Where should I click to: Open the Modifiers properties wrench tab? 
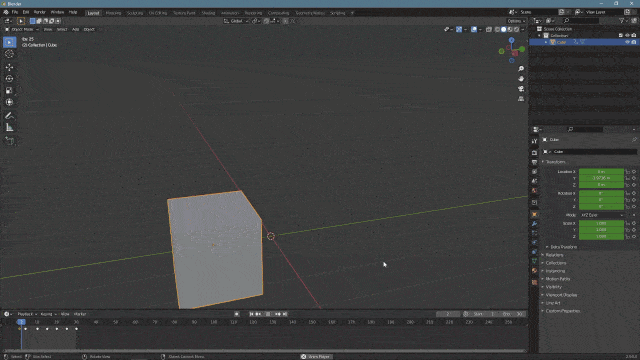point(534,224)
